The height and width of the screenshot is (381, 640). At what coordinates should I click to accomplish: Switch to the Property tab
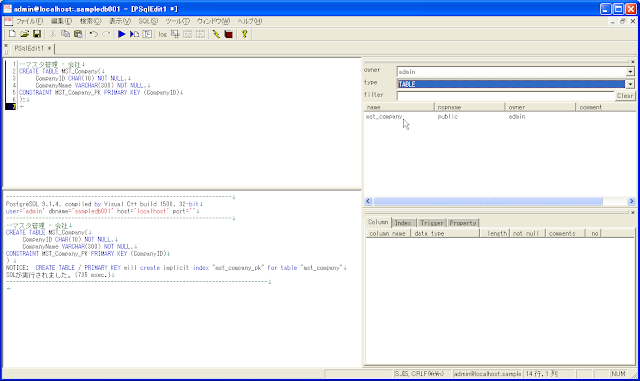(463, 223)
